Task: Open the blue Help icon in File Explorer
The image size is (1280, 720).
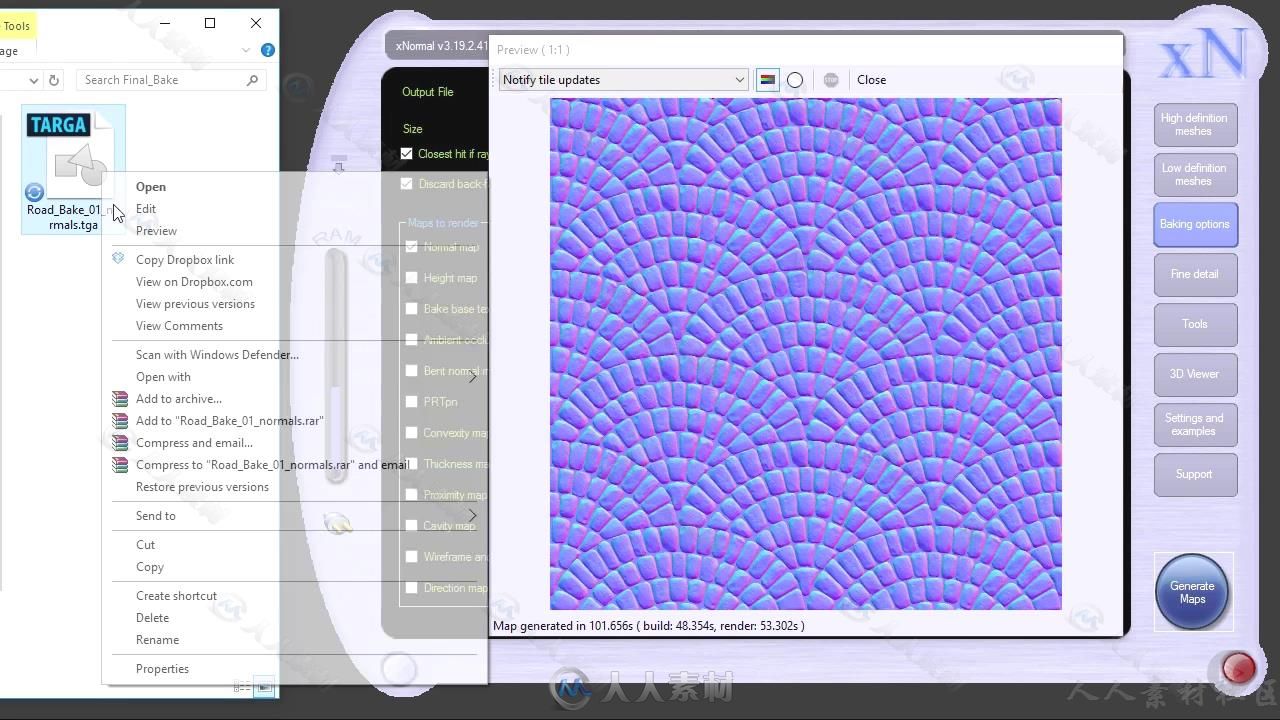Action: point(268,50)
